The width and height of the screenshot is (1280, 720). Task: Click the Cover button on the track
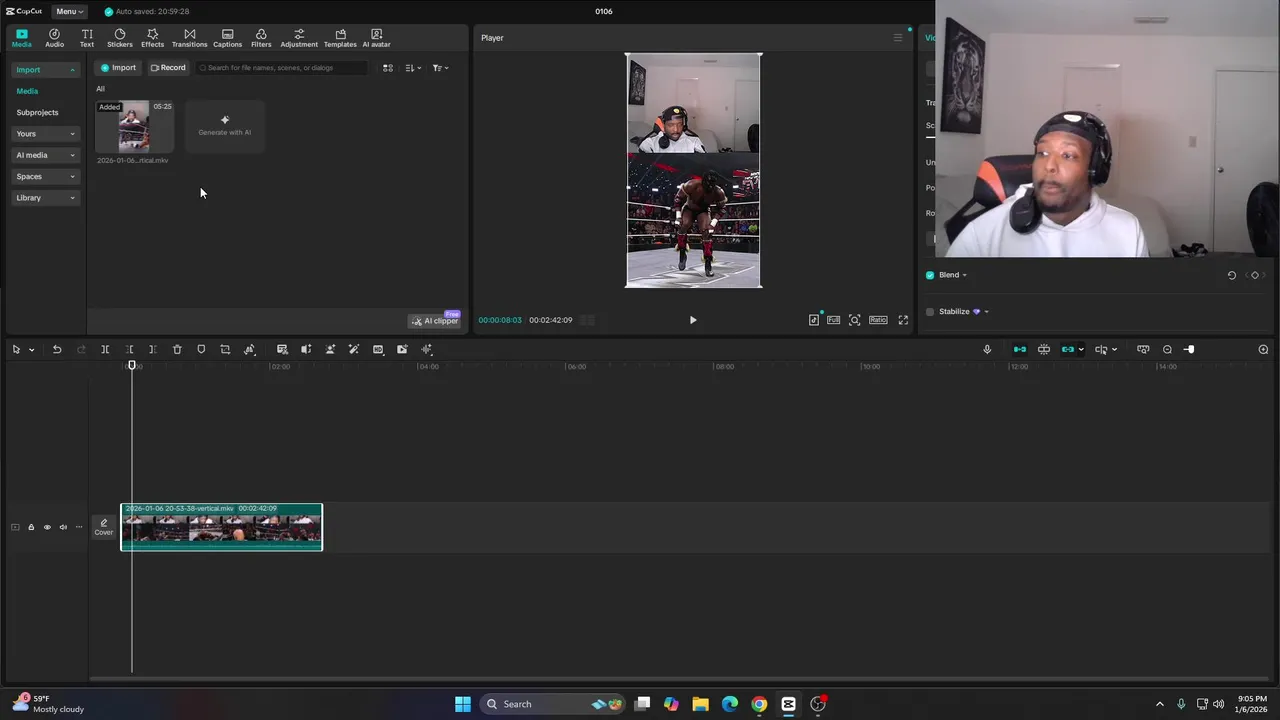tap(104, 527)
